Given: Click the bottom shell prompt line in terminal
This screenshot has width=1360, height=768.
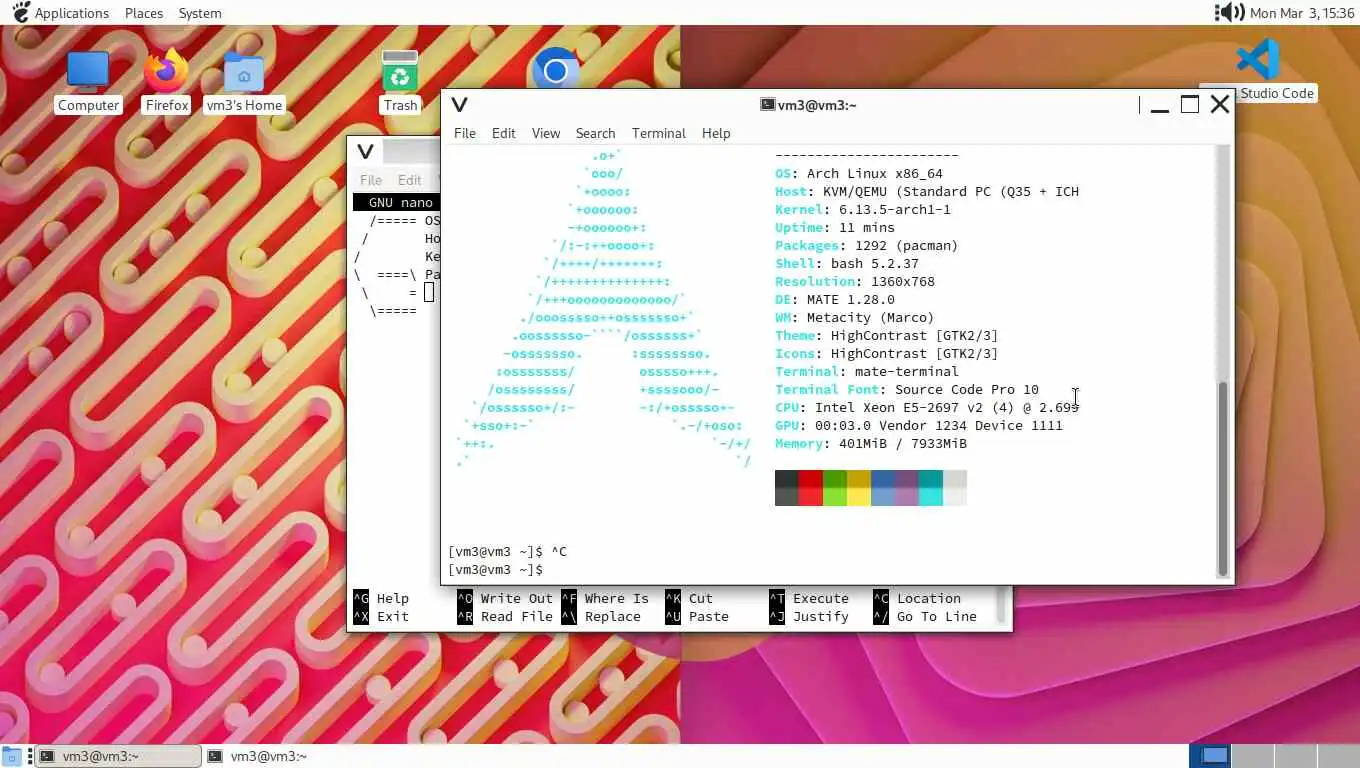Looking at the screenshot, I should tap(496, 570).
